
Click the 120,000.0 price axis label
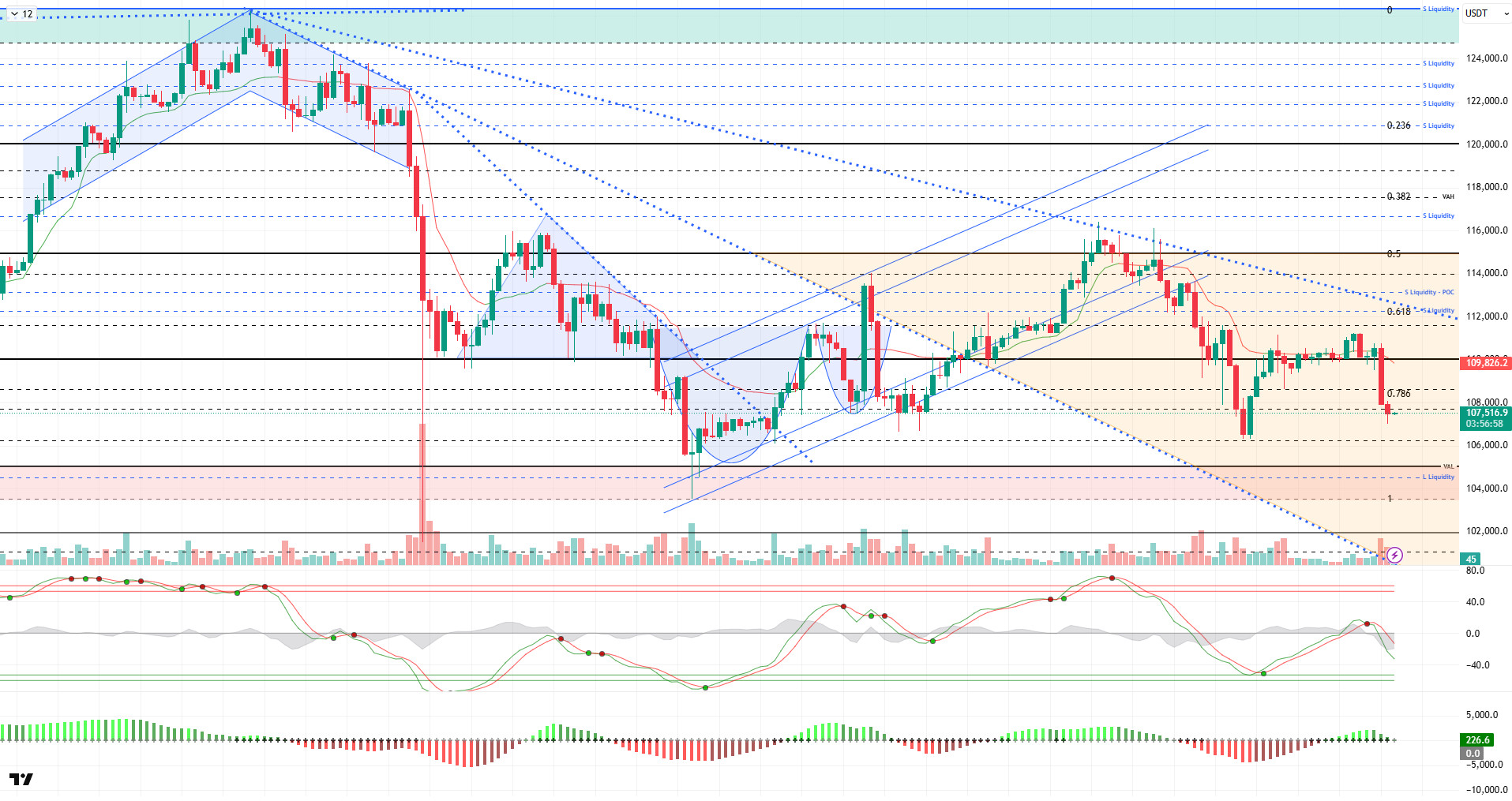(x=1486, y=144)
